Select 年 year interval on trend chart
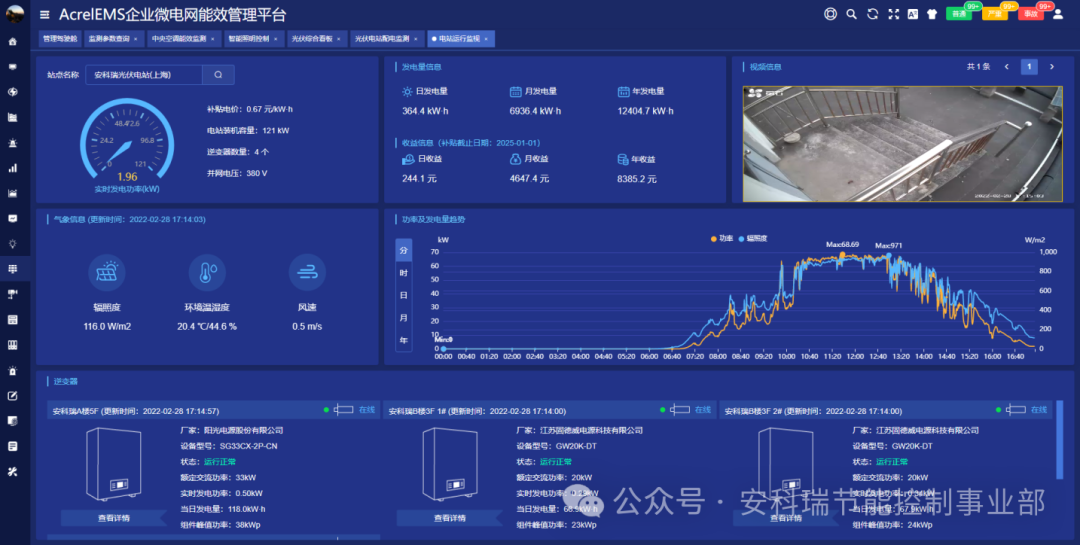 coord(404,340)
